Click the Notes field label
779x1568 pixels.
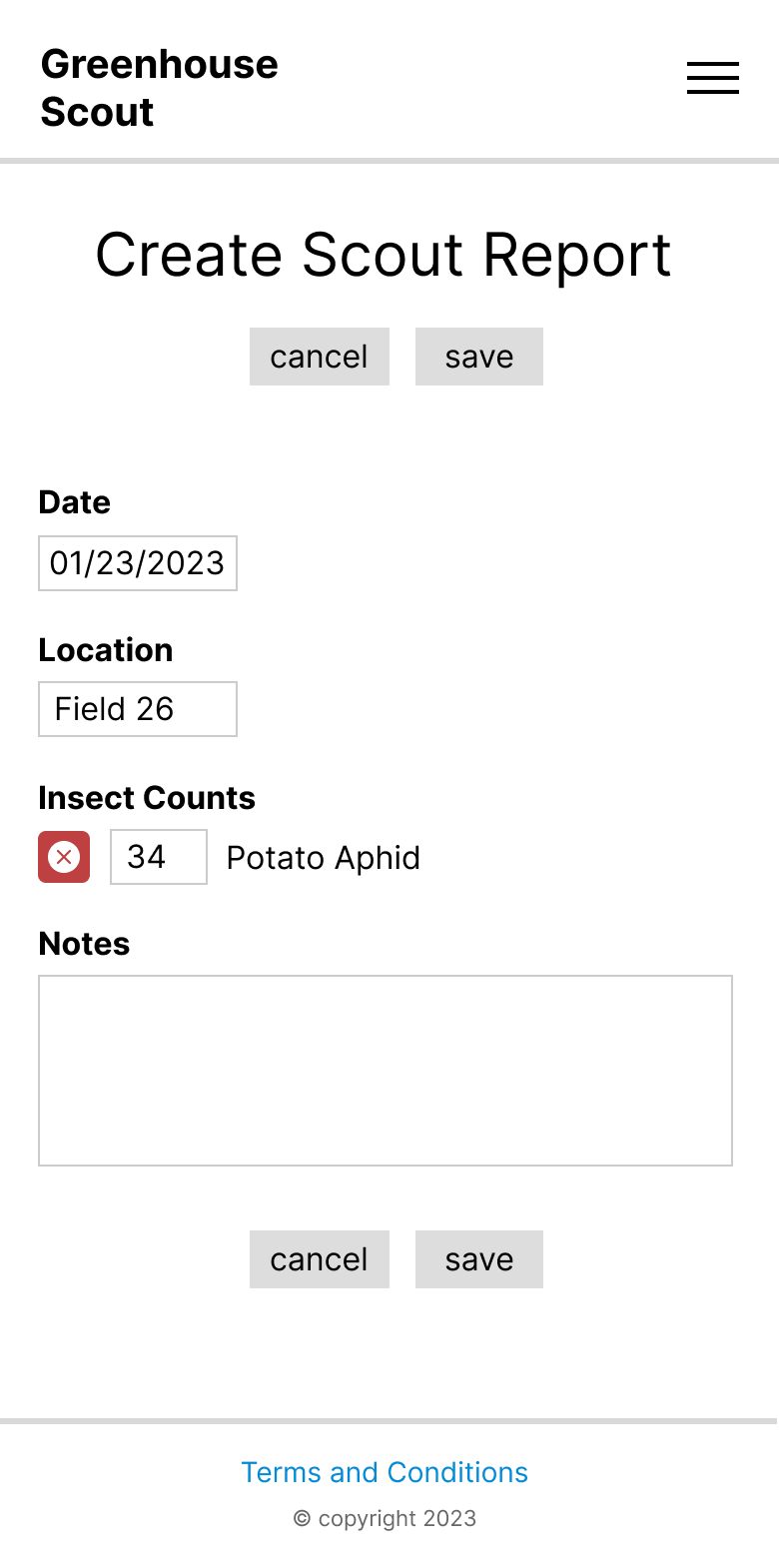click(84, 944)
